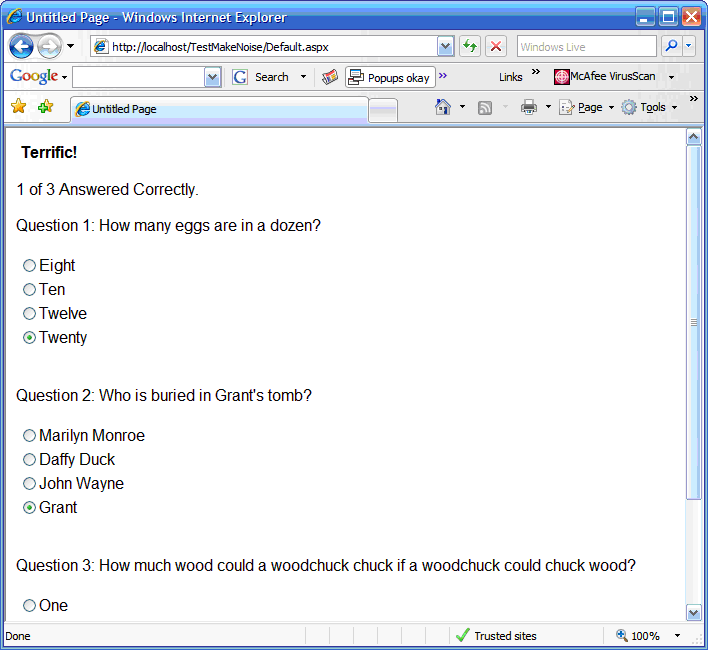Select the Eight radio button
The image size is (708, 650).
point(29,265)
